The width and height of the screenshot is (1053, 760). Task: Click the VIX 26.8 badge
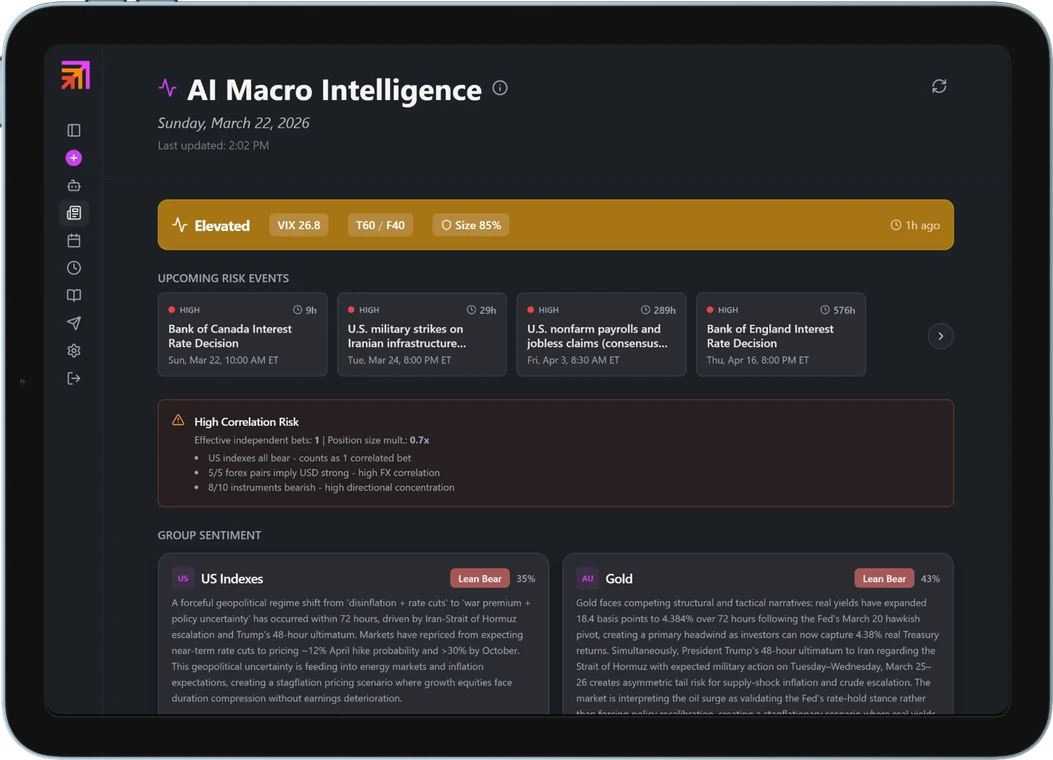[x=299, y=225]
